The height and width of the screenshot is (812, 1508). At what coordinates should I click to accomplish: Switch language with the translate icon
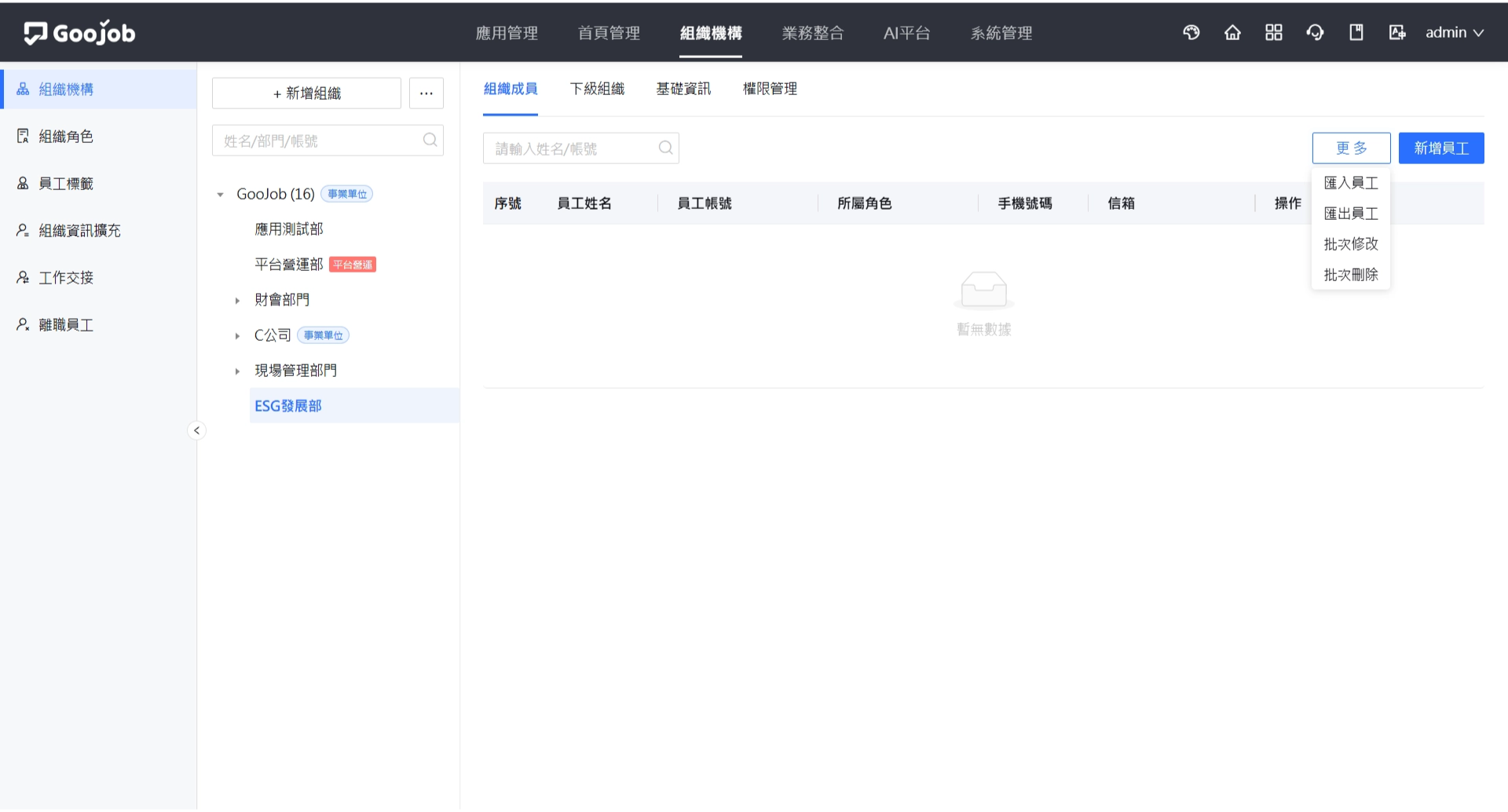pos(1397,32)
